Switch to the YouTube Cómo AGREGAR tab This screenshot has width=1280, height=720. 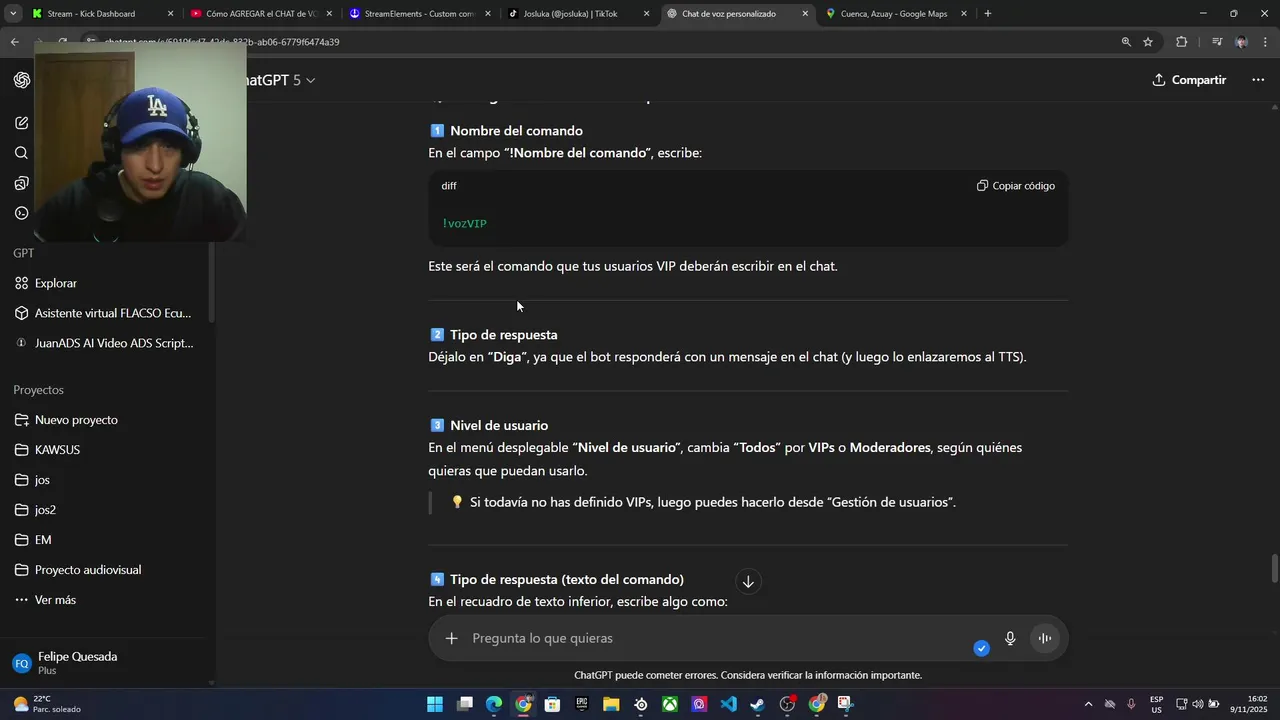[x=262, y=14]
